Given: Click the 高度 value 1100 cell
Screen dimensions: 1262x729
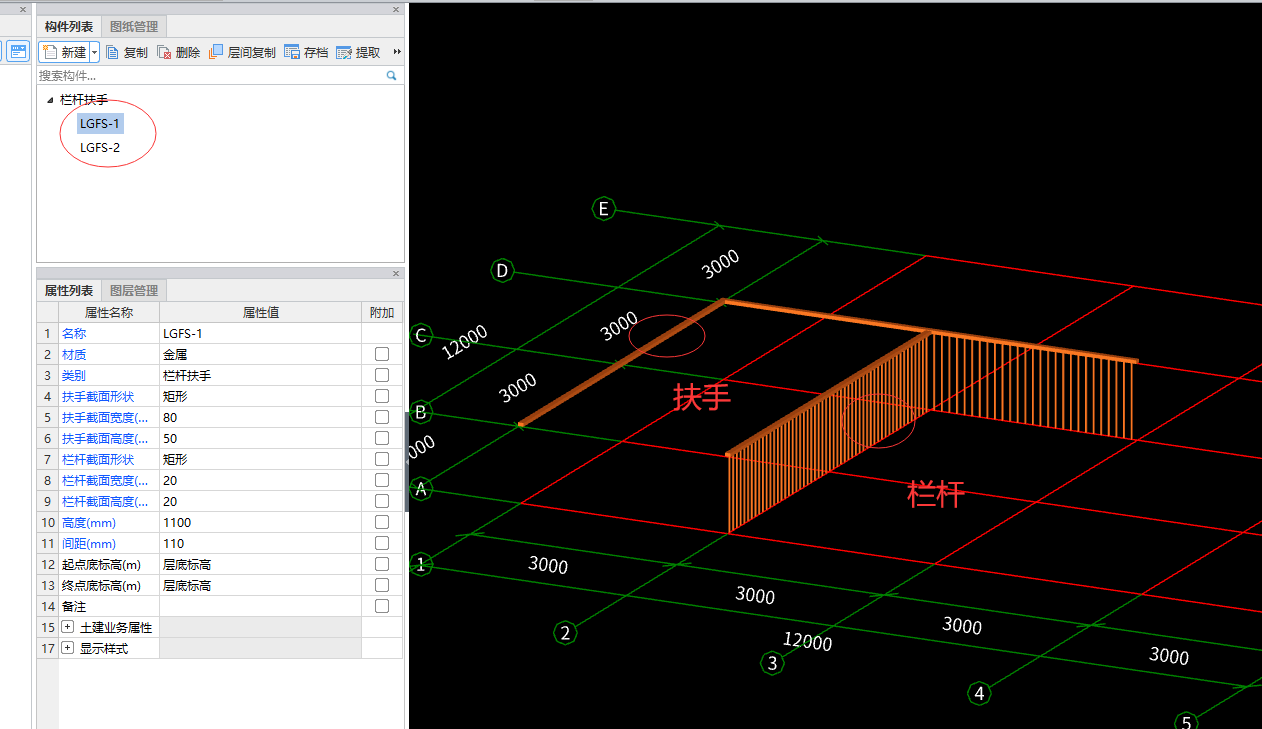Looking at the screenshot, I should pyautogui.click(x=260, y=522).
